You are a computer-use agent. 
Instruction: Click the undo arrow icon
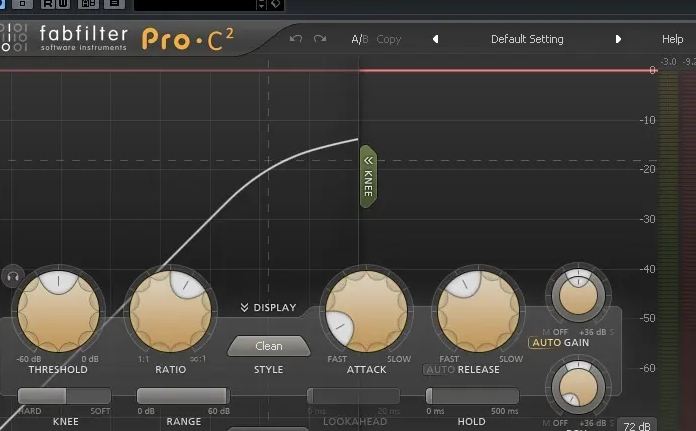pyautogui.click(x=296, y=39)
